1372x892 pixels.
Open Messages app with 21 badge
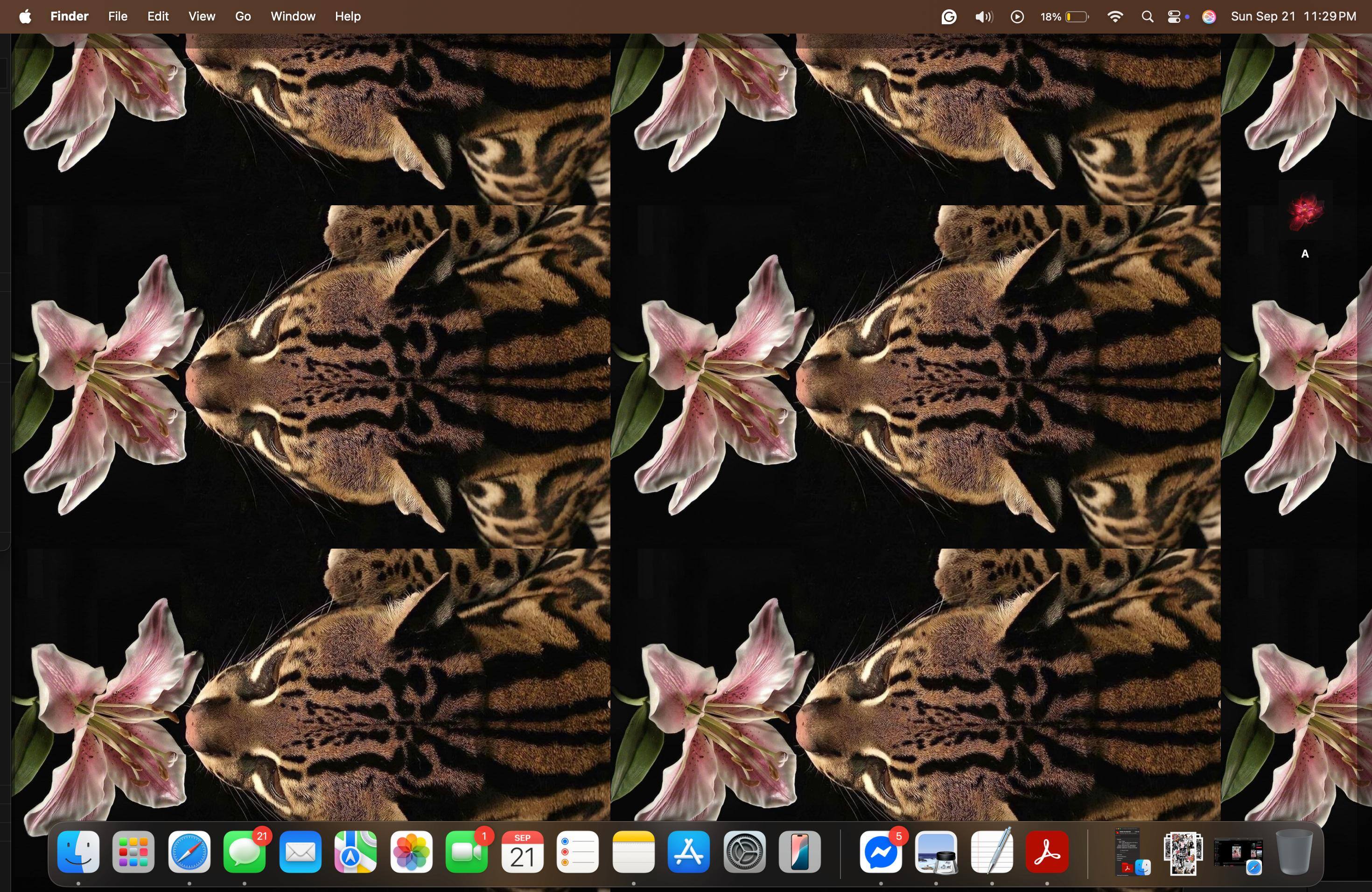click(245, 852)
